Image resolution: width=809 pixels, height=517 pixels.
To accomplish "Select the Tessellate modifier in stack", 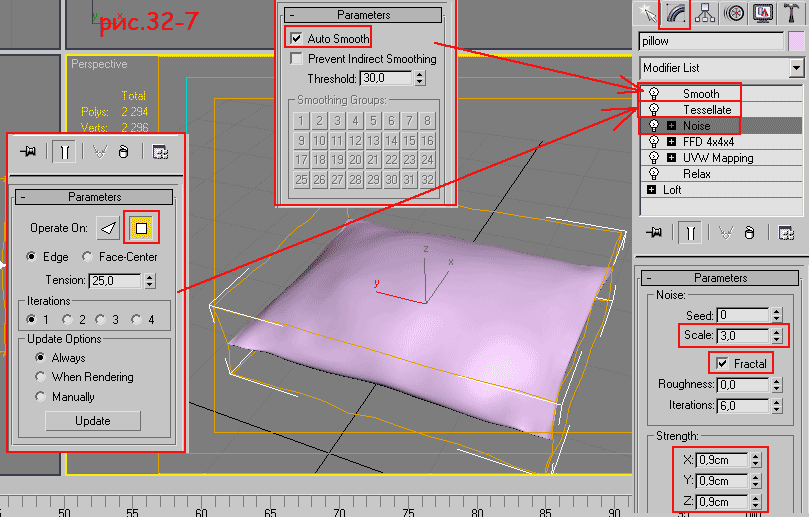I will [706, 109].
